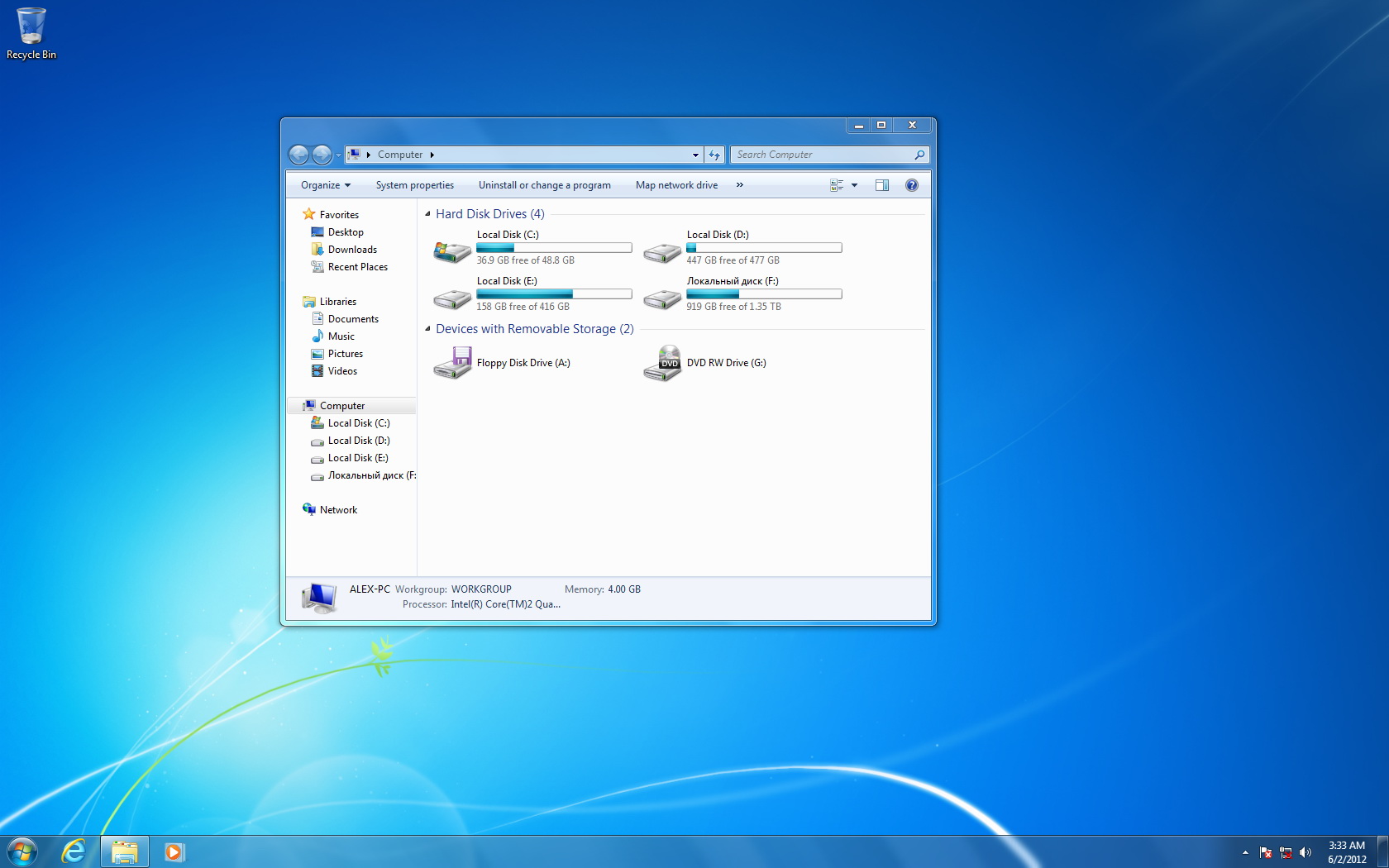Click Map network drive button
This screenshot has height=868, width=1389.
[676, 185]
